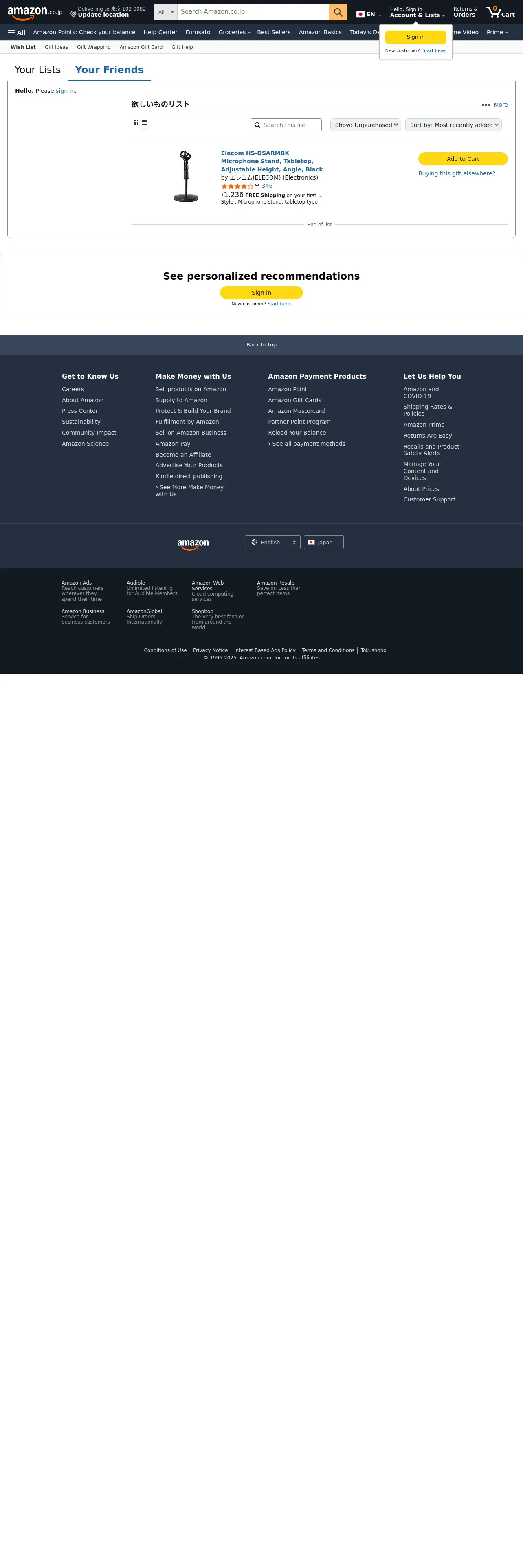Screen dimensions: 523x1568
Task: Click the orange search magnifier button
Action: click(338, 12)
